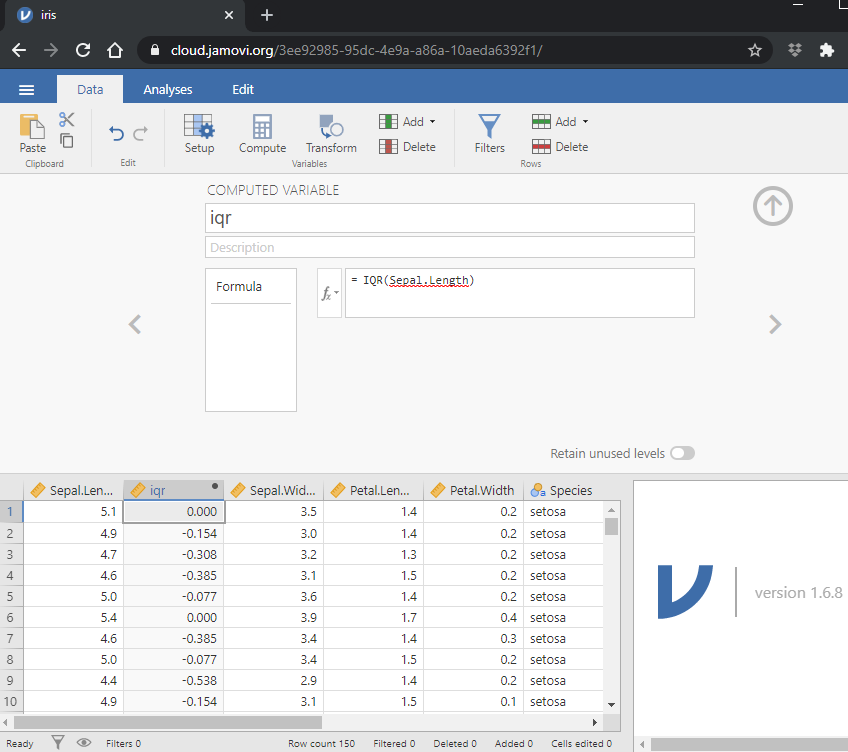Toggle the eye icon in status bar
Image resolution: width=848 pixels, height=752 pixels.
pyautogui.click(x=84, y=743)
